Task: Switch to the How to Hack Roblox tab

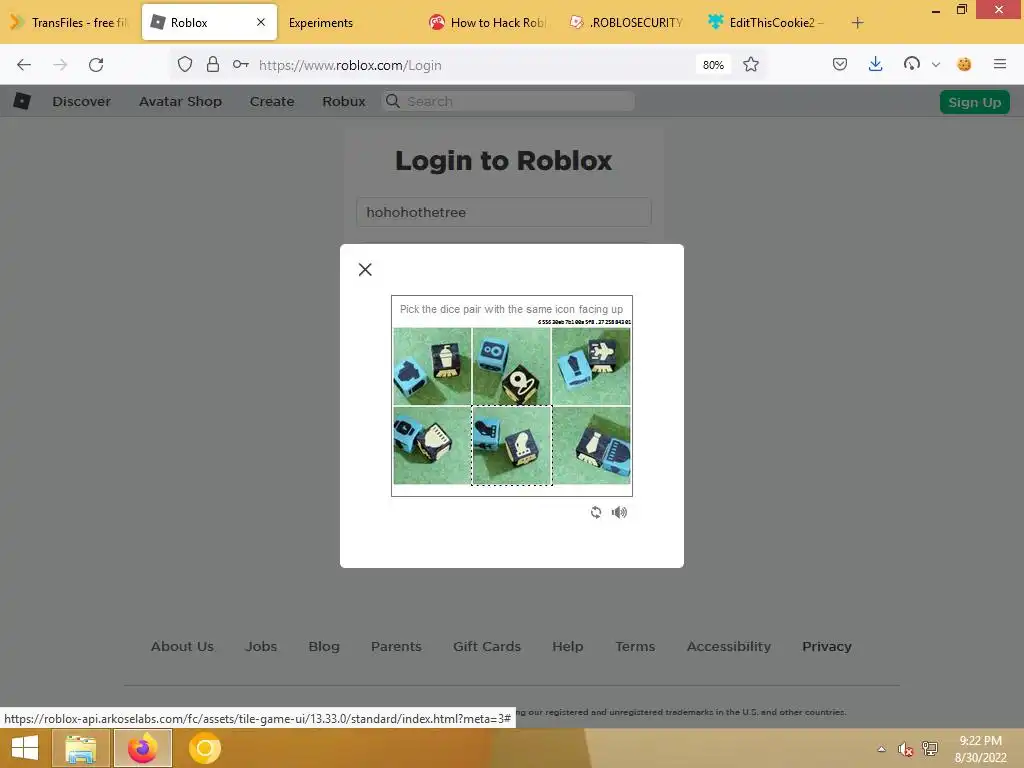Action: click(488, 23)
